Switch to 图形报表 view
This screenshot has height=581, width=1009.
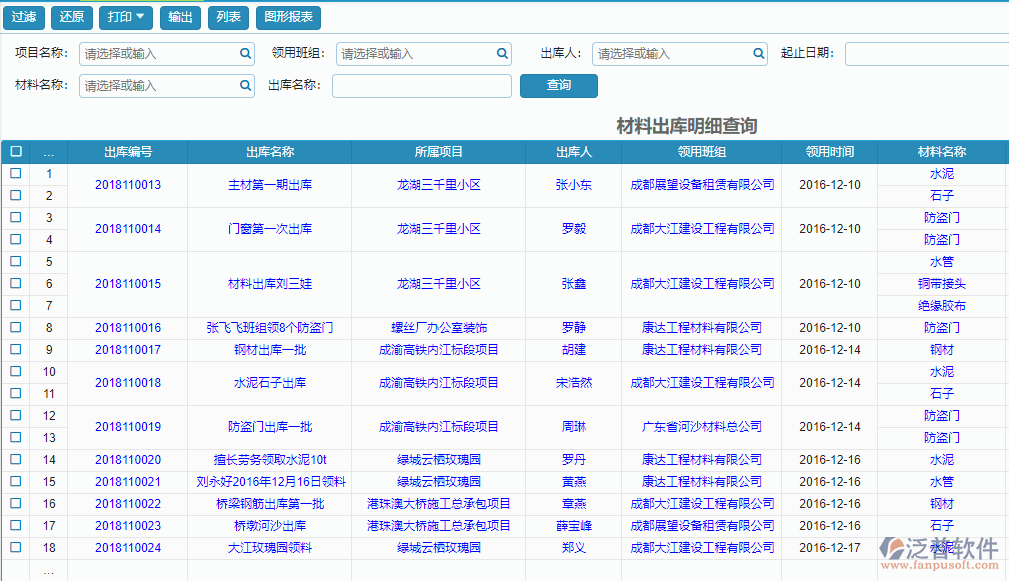(288, 17)
